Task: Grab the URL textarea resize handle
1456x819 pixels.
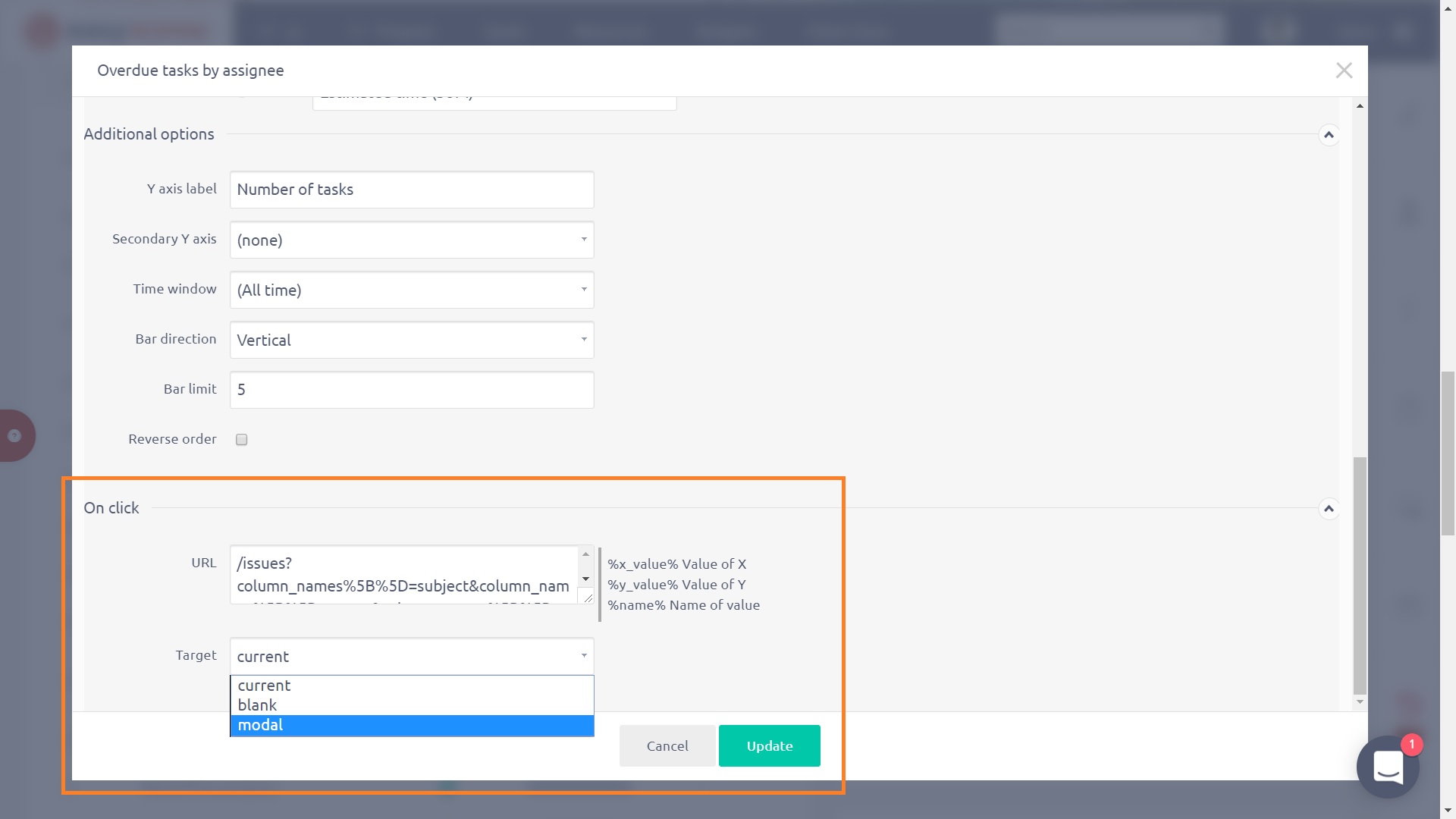Action: (x=587, y=598)
